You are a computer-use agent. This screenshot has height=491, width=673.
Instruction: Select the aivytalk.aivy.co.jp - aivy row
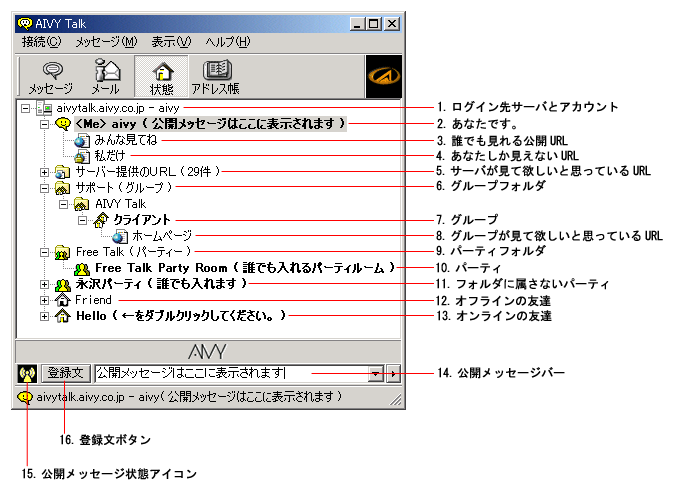point(118,108)
